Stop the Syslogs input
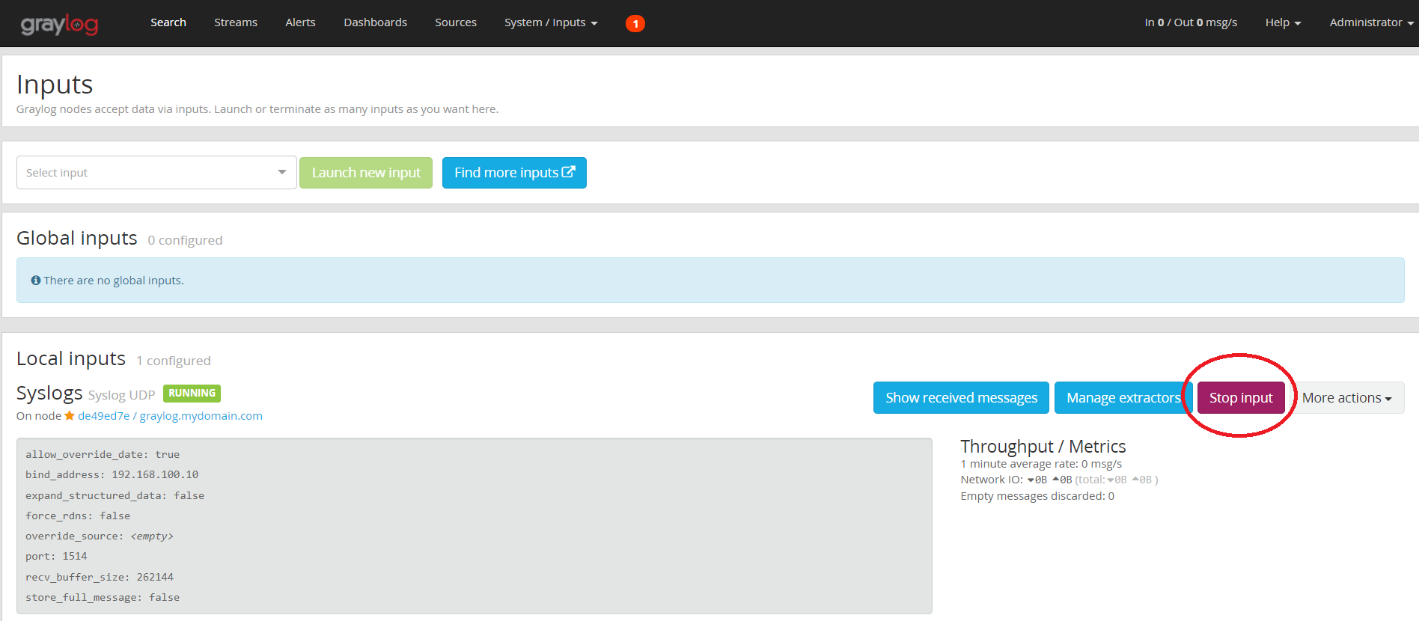This screenshot has width=1428, height=621. point(1241,398)
